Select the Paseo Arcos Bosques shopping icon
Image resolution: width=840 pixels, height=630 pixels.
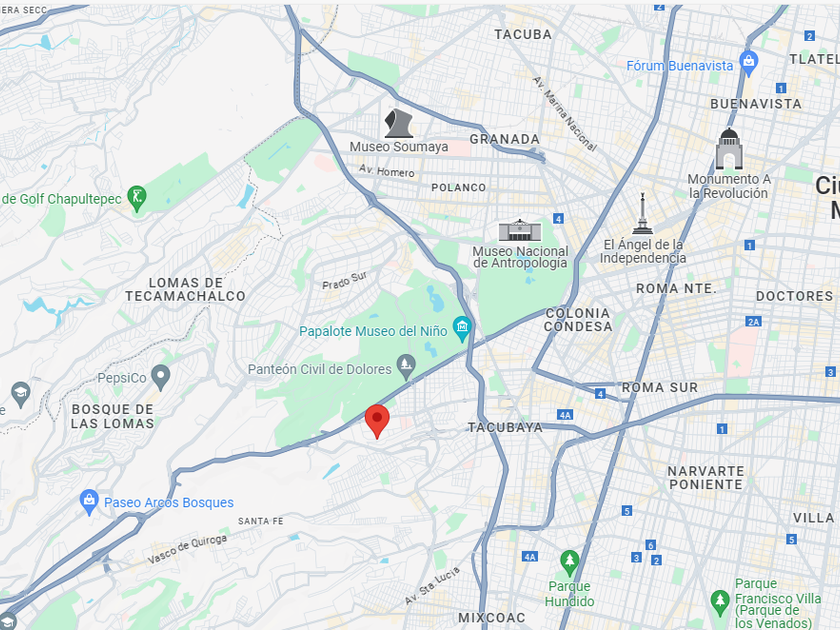pos(89,502)
